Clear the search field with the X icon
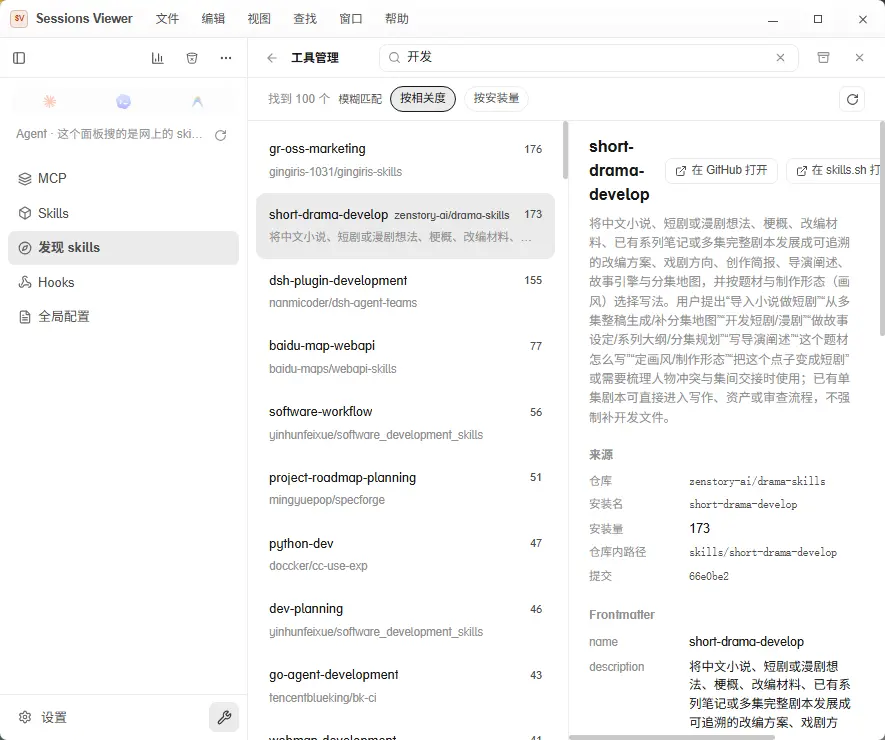This screenshot has height=740, width=885. [781, 58]
